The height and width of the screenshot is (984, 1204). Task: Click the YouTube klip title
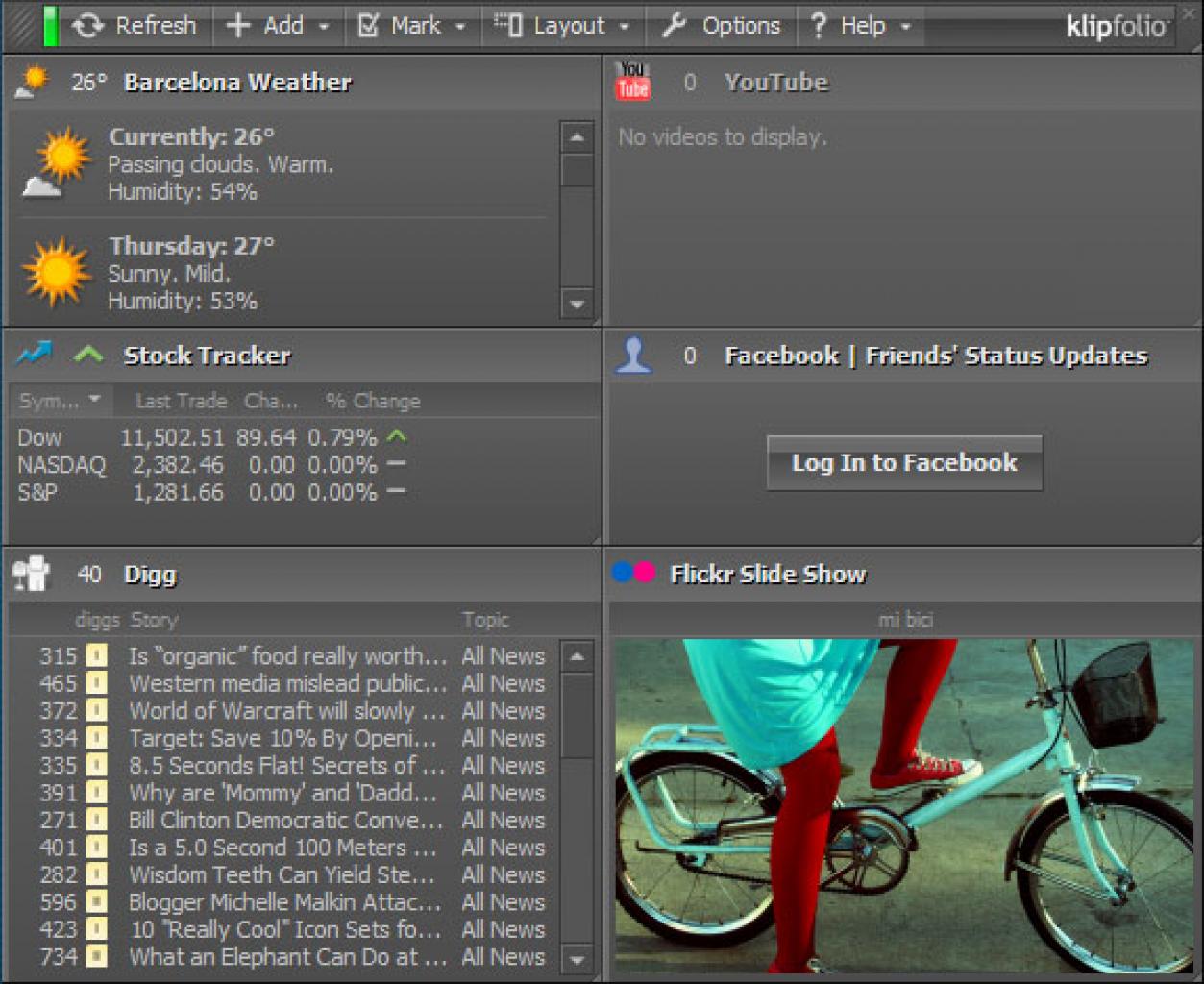click(776, 83)
